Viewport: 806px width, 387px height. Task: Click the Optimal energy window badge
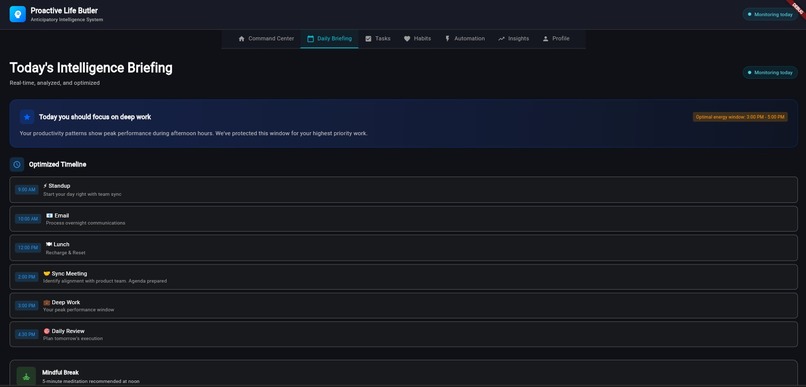coord(740,117)
